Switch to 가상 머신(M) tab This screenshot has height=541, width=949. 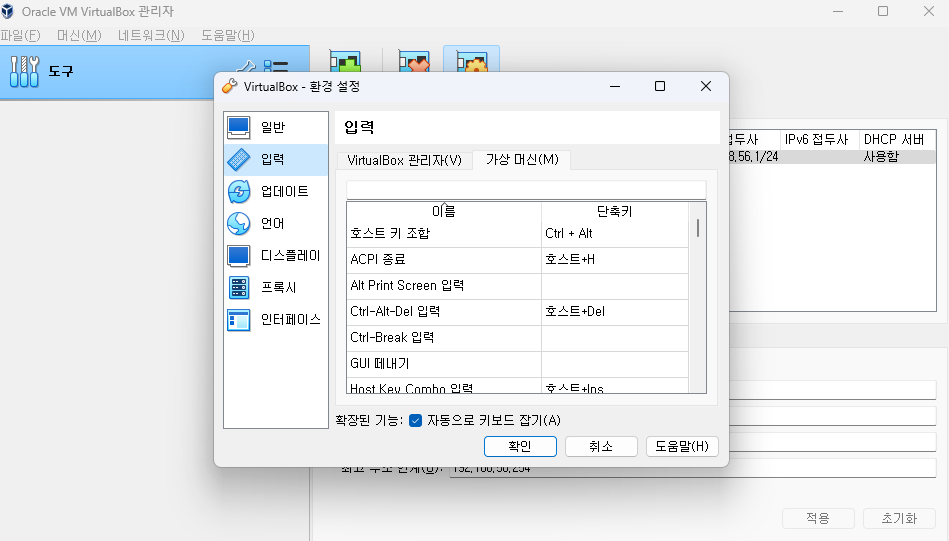(522, 160)
